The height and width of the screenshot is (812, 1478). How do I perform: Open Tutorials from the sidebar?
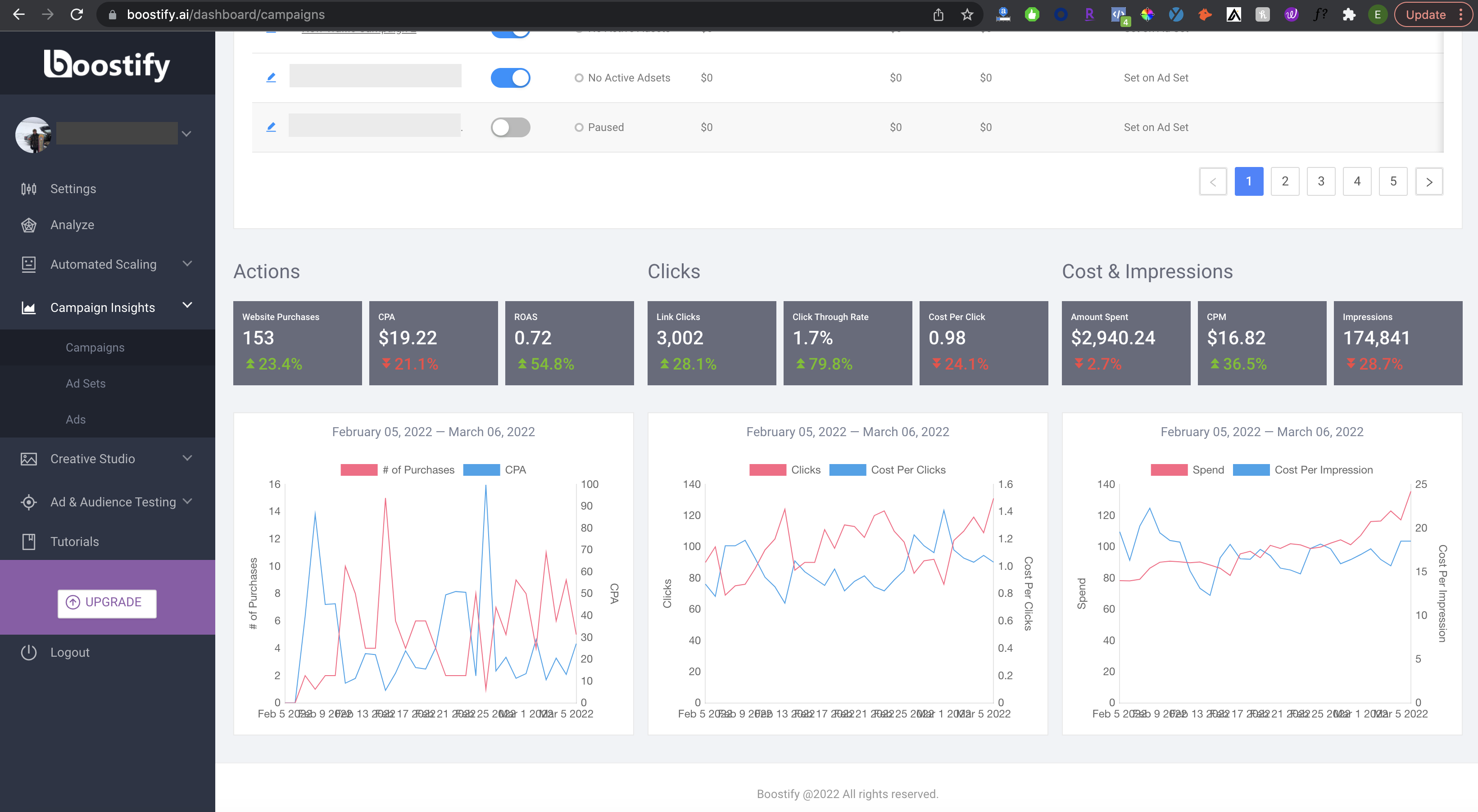(74, 541)
